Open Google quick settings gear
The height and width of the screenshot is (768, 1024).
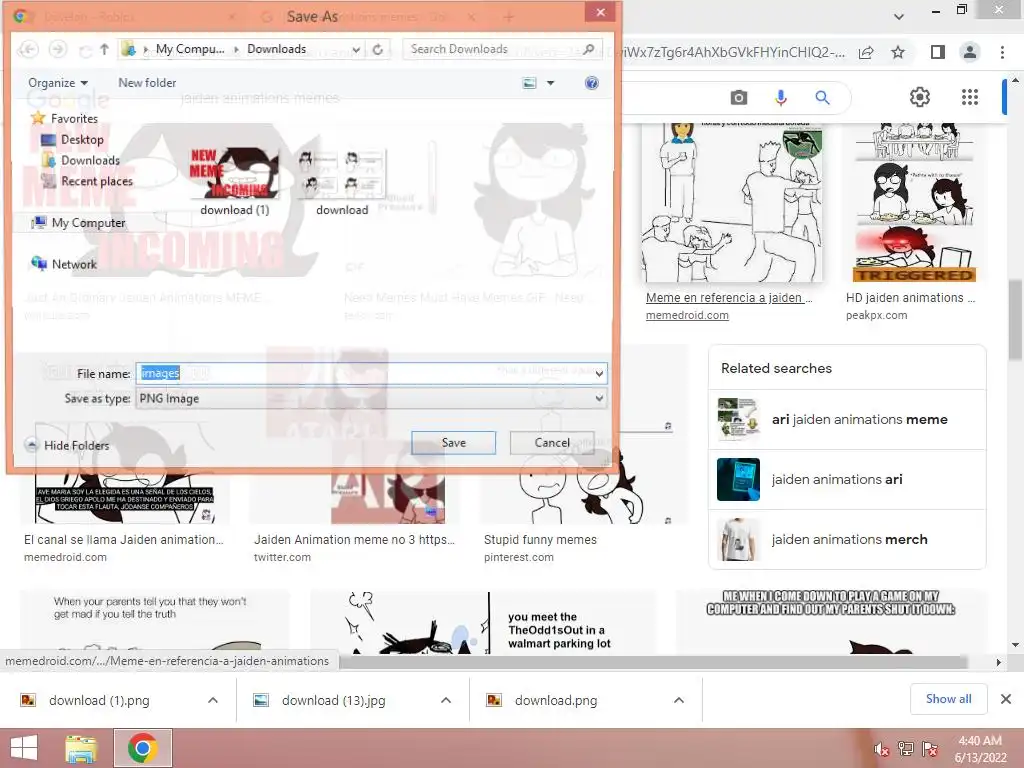coord(920,97)
